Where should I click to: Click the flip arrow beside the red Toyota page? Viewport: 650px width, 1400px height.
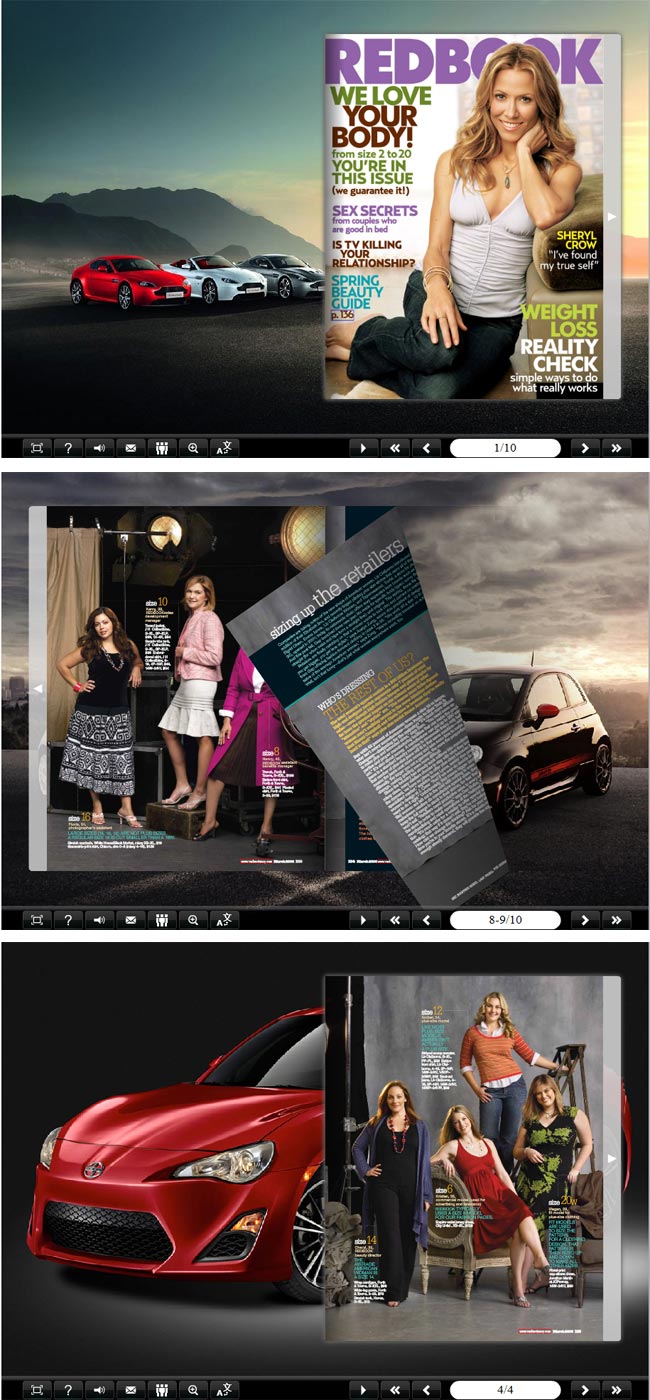612,1158
